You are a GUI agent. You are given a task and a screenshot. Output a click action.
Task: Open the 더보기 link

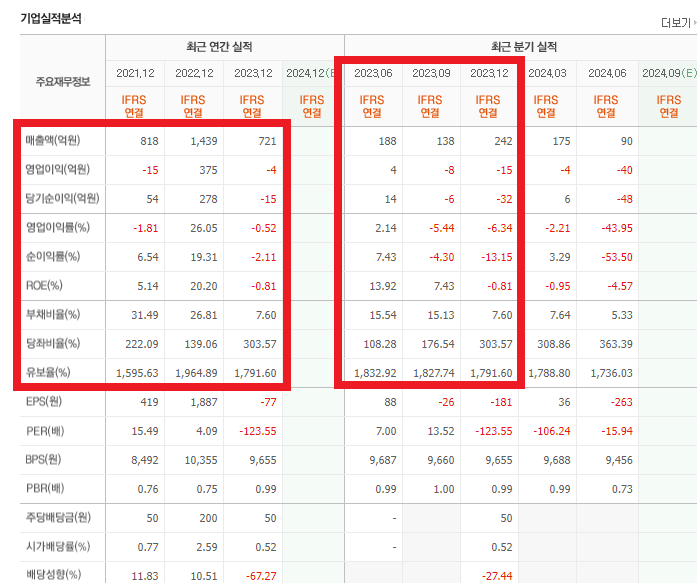[x=677, y=22]
